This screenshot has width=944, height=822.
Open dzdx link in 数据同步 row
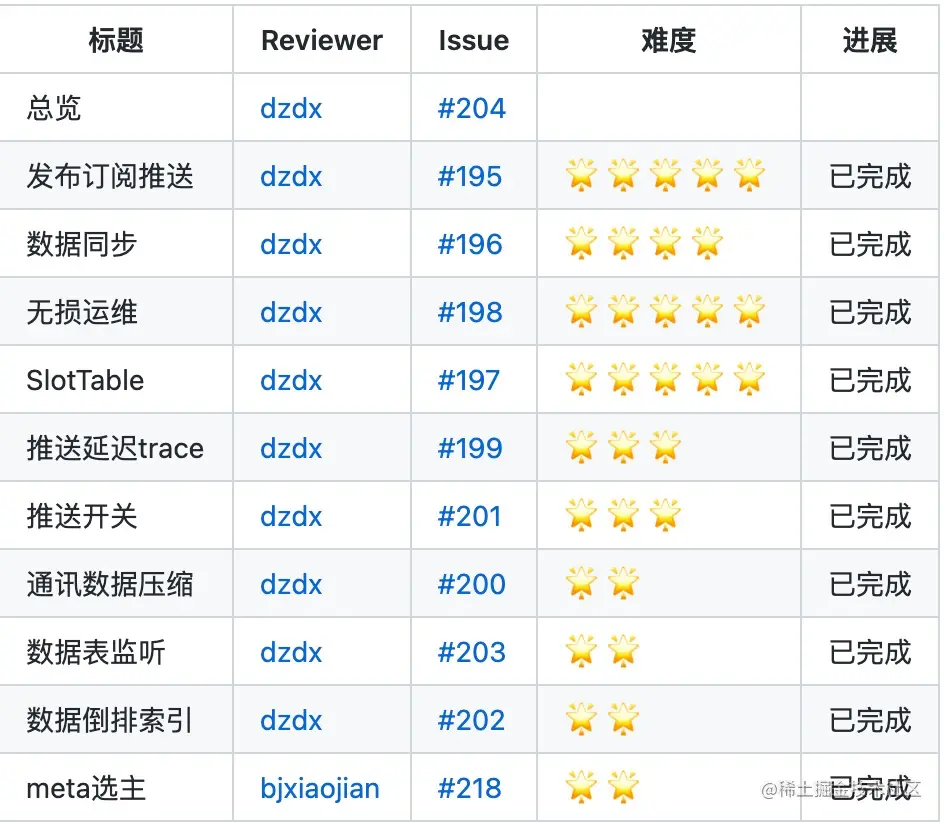point(291,244)
